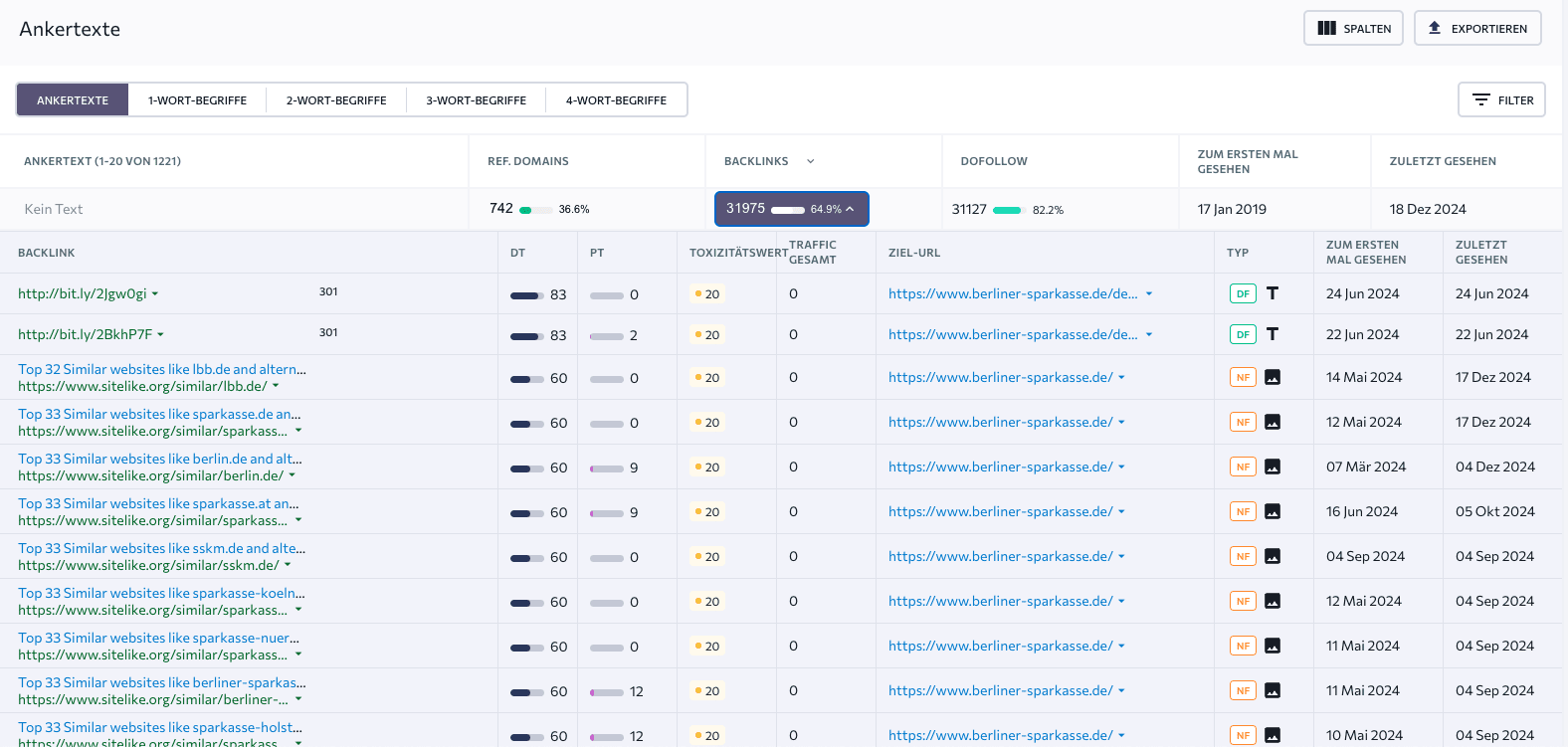This screenshot has width=1568, height=747.
Task: Click the image type icon in sparkasse-nuer row
Action: point(1273,646)
